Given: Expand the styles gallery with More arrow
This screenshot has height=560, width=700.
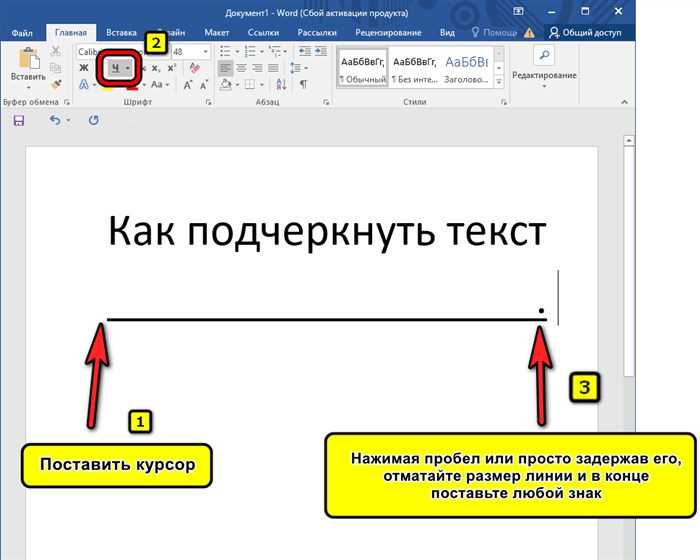Looking at the screenshot, I should click(499, 82).
